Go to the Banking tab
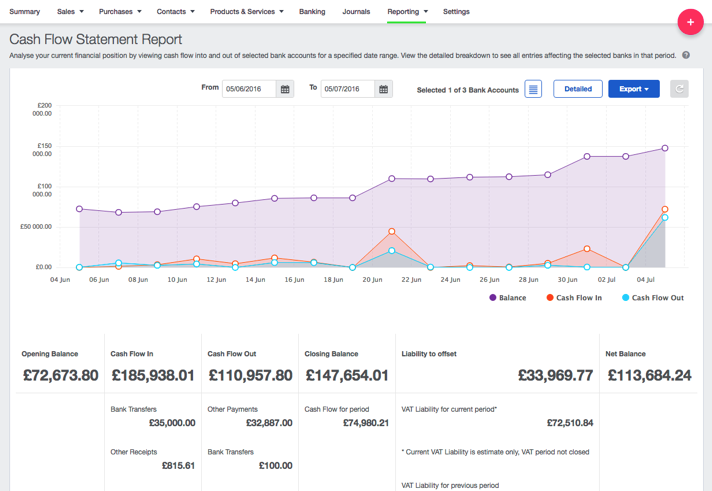Screen dimensions: 712x491 (312, 12)
